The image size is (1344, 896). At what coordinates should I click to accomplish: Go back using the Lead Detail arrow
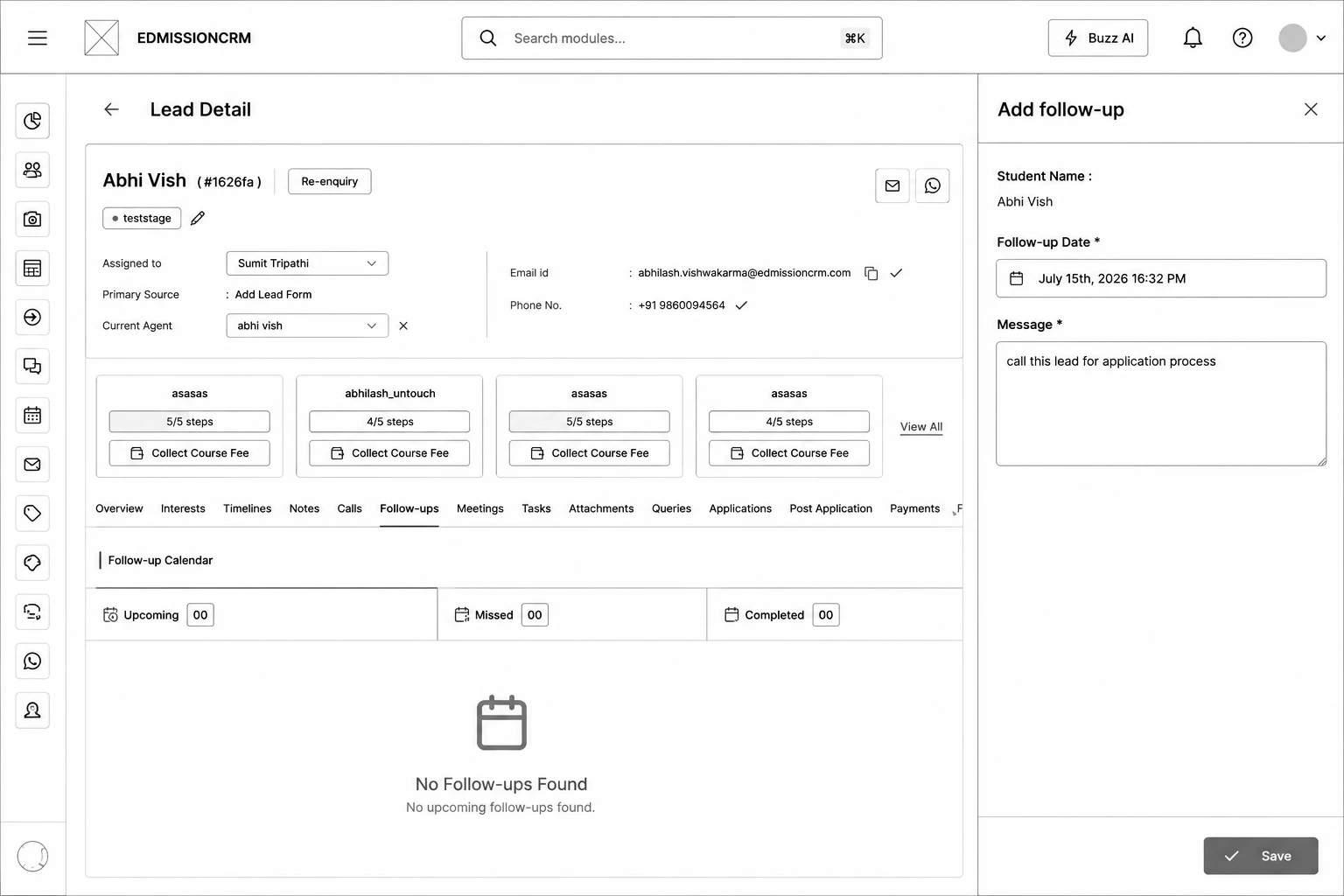click(x=111, y=109)
